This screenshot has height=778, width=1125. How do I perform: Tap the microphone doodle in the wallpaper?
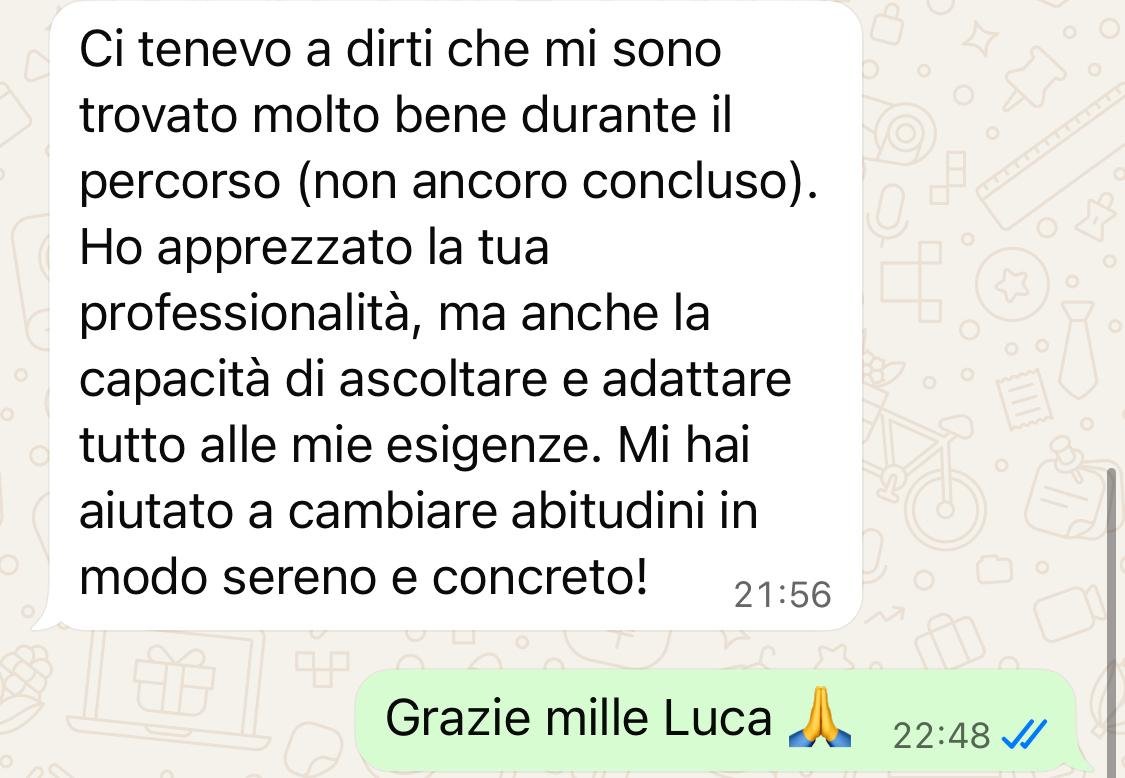889,214
